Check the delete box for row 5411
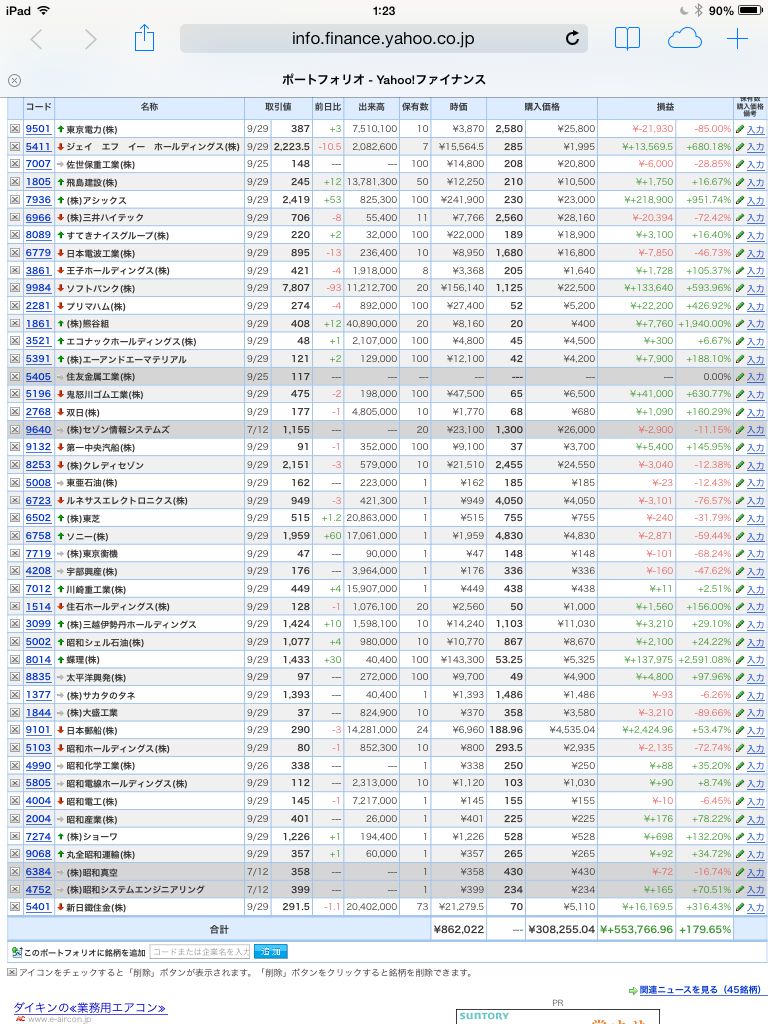This screenshot has width=768, height=1024. tap(14, 147)
